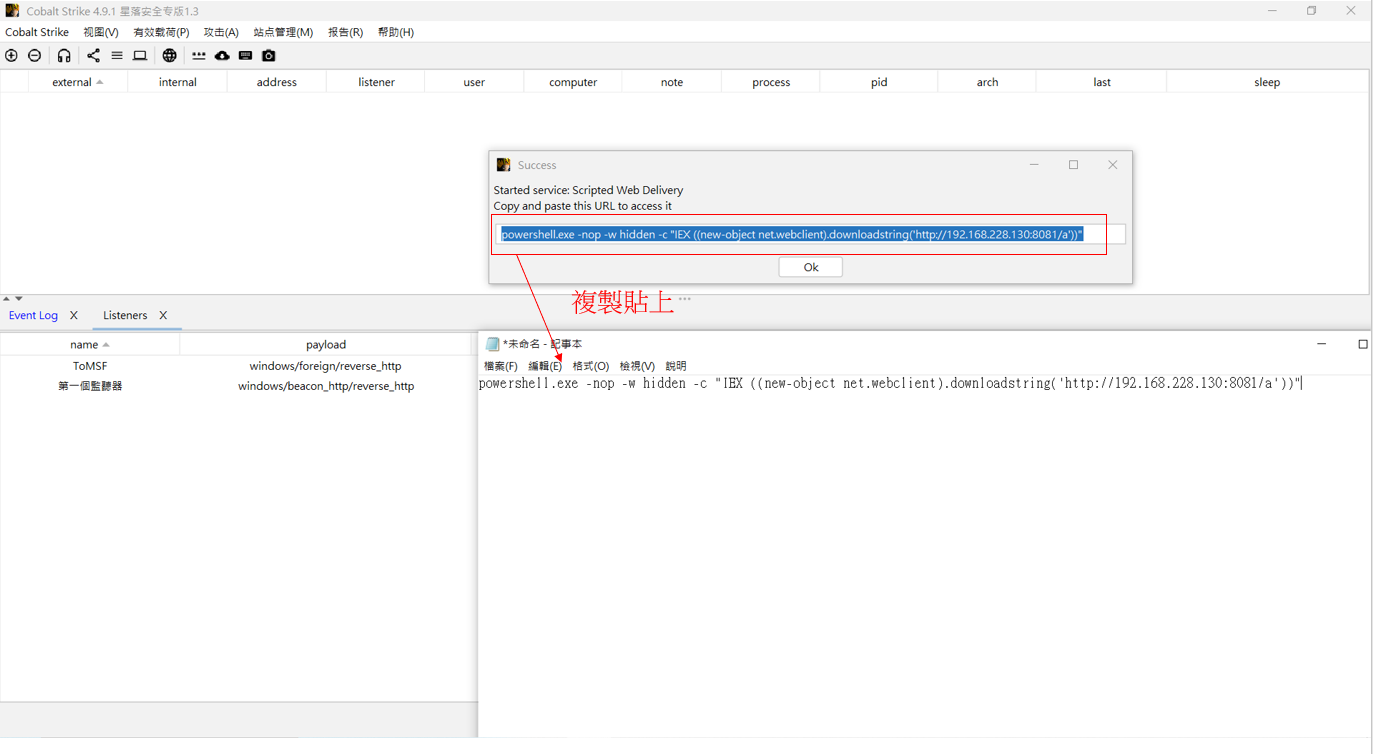Sort sessions by process column
Screen dimensions: 1373x754
pos(771,82)
